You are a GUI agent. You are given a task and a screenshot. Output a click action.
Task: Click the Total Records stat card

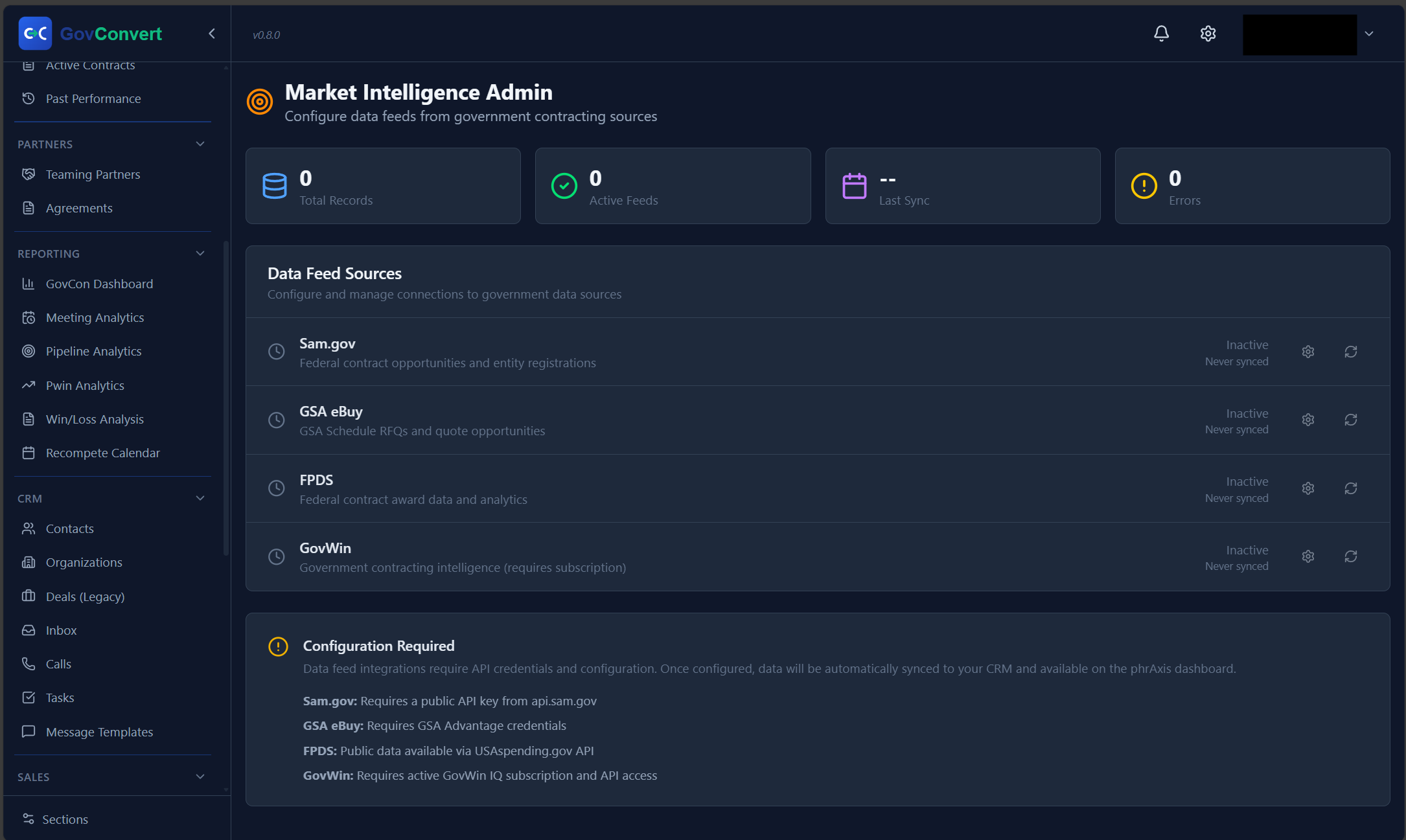383,186
